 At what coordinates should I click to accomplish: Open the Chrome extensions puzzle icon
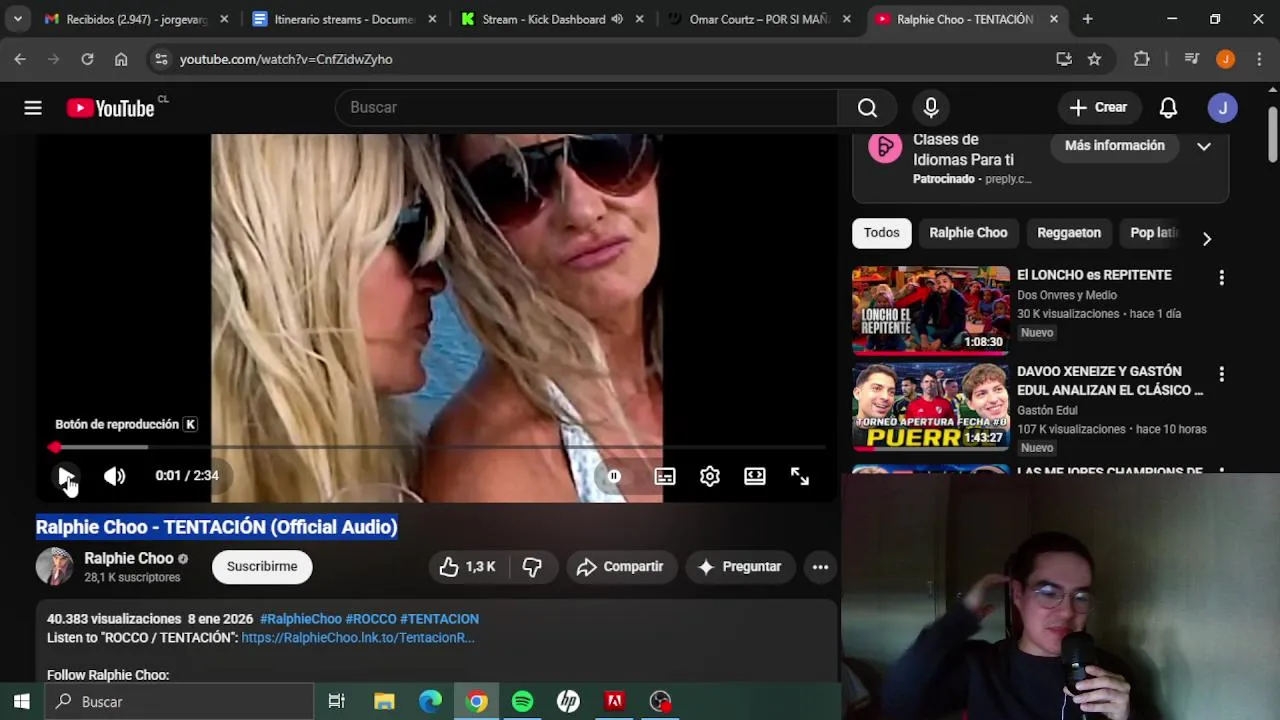[x=1142, y=59]
